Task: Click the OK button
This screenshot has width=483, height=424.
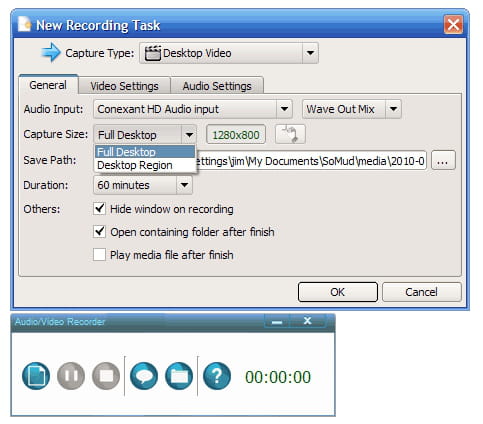Action: (x=338, y=292)
